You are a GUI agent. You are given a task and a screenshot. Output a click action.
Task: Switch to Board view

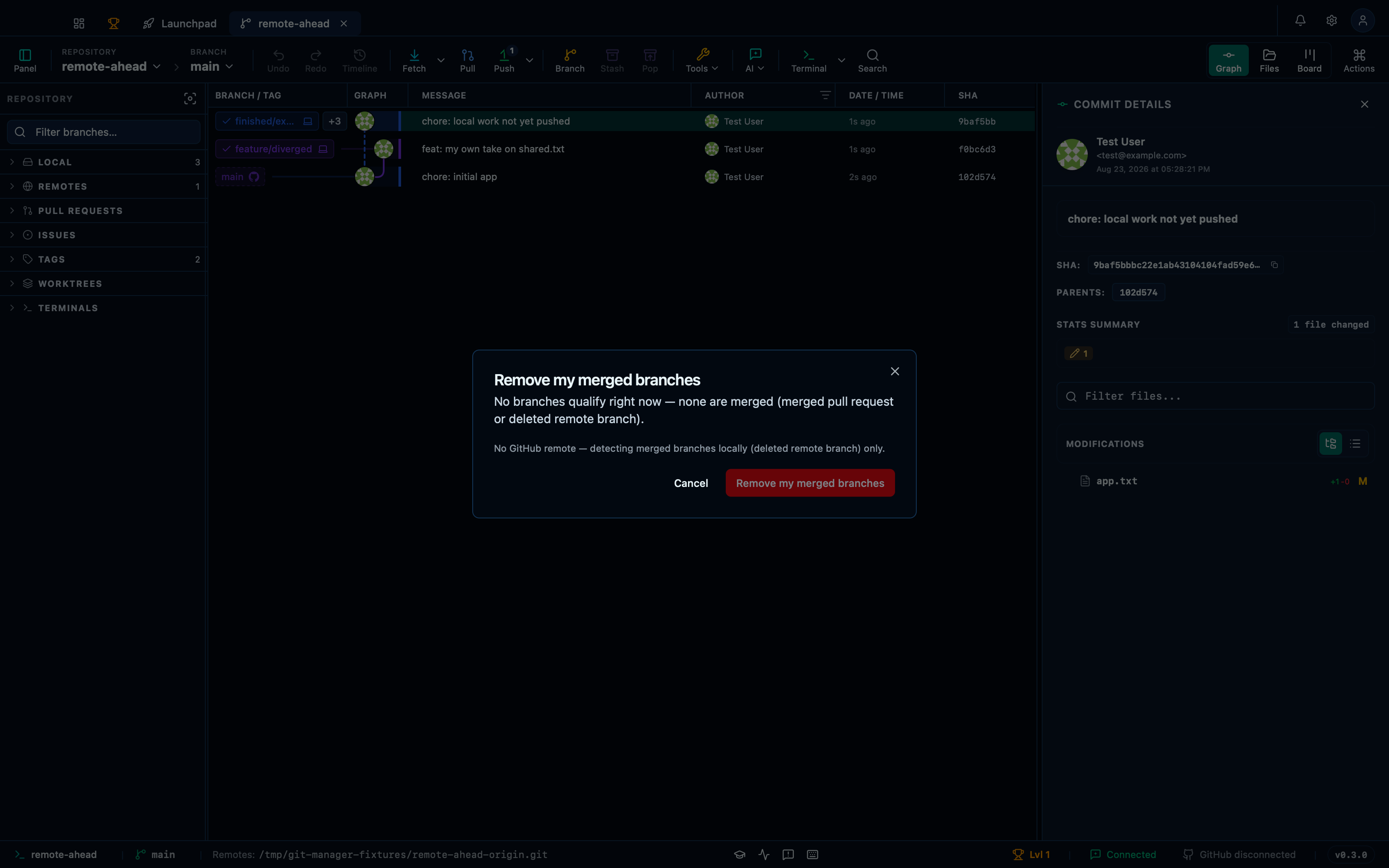[x=1309, y=60]
